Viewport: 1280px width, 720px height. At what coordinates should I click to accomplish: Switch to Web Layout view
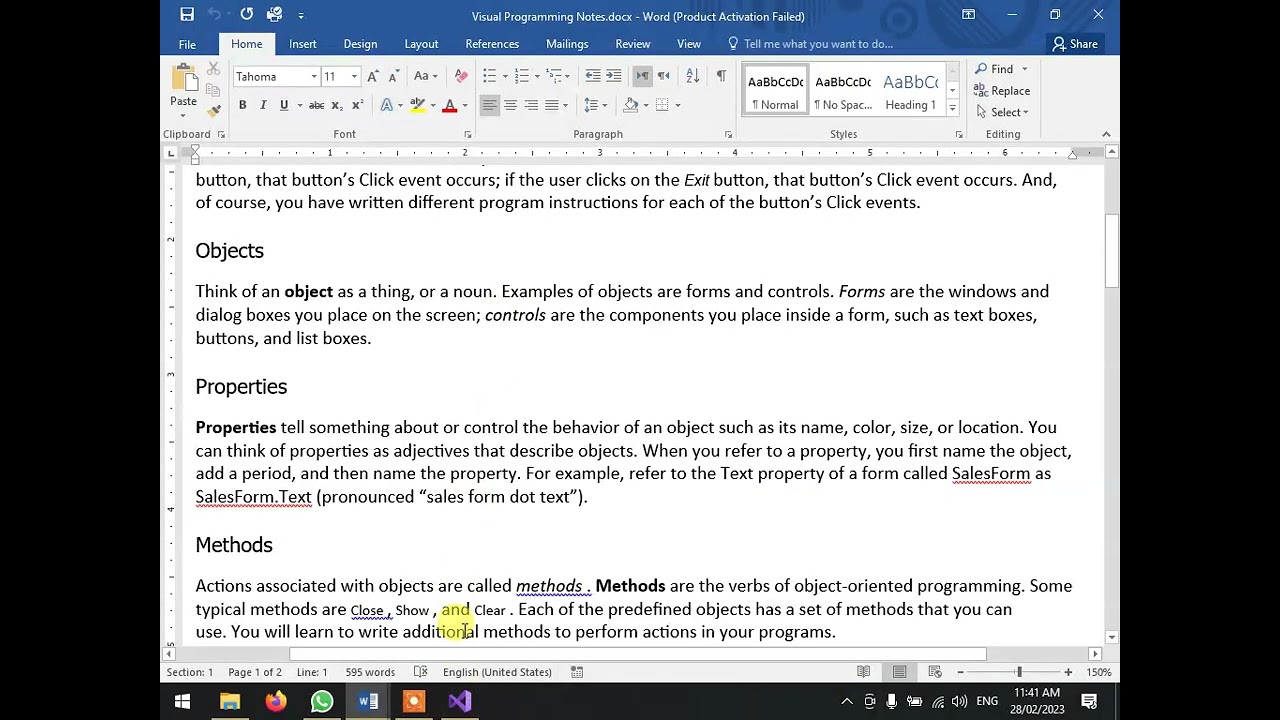tap(935, 672)
